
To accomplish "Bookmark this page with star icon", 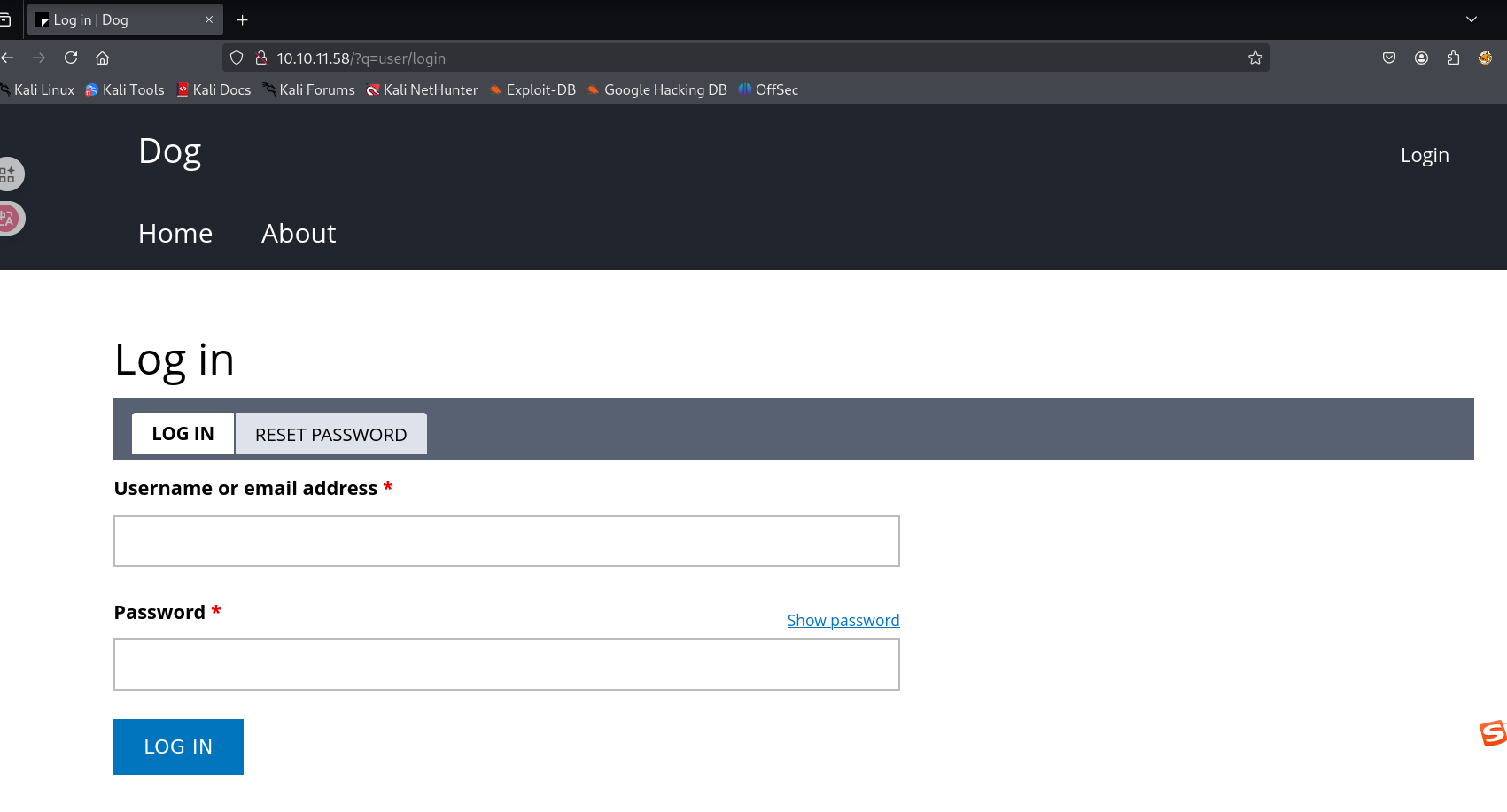I will click(1255, 58).
